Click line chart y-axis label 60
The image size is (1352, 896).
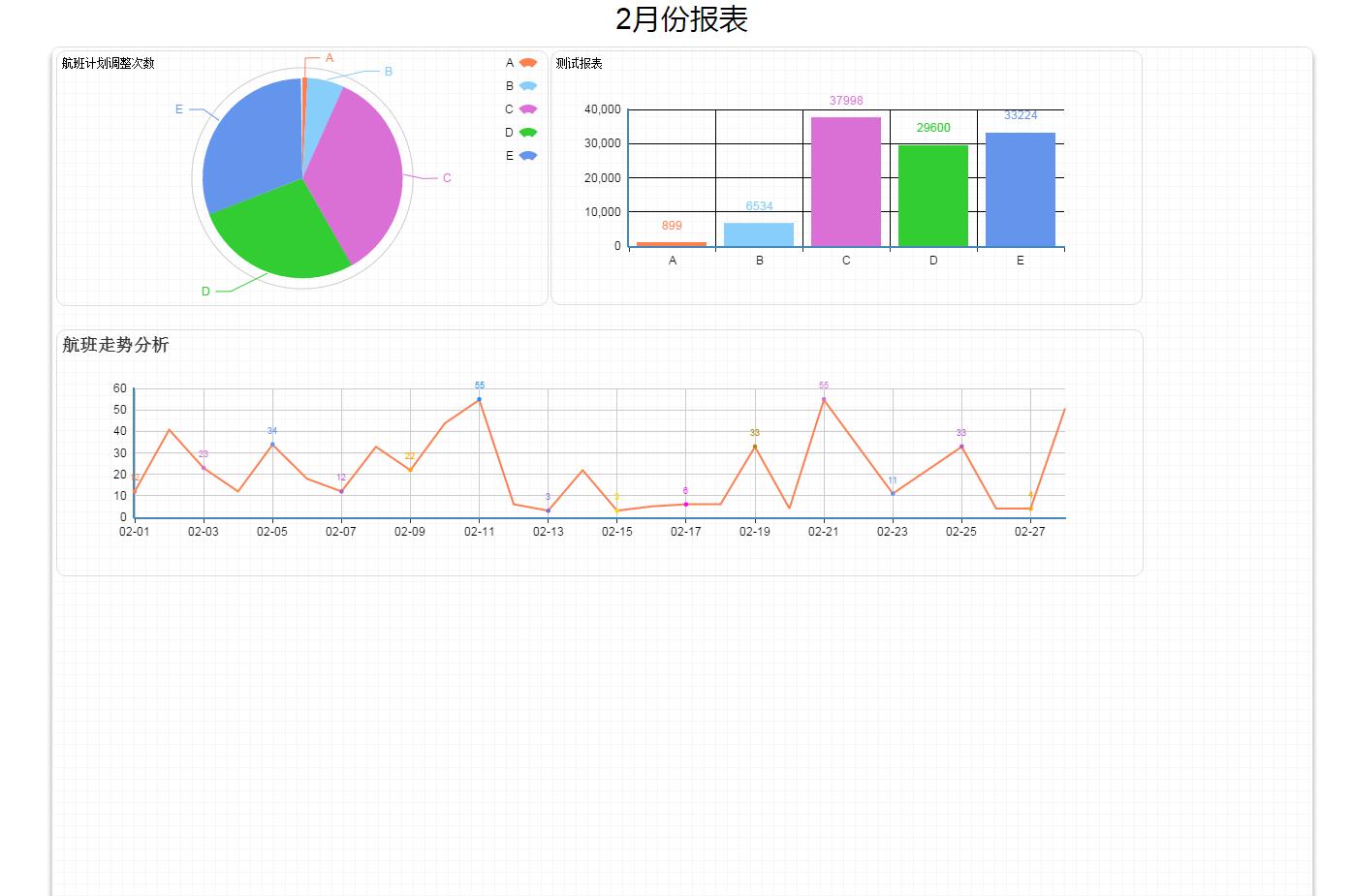point(120,388)
